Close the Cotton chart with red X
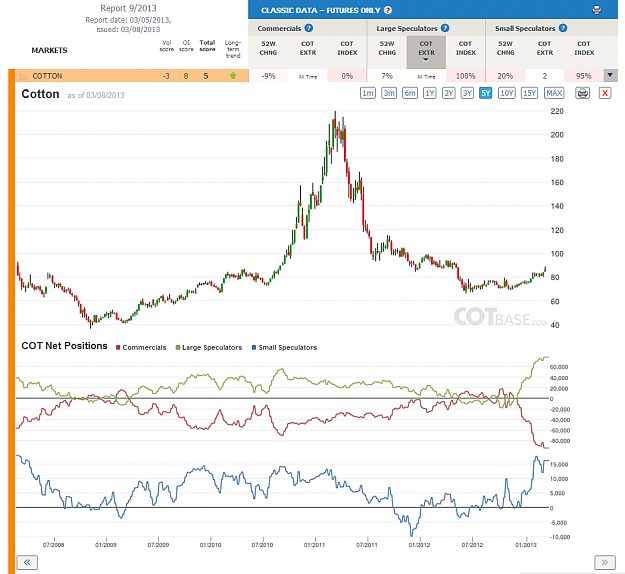The width and height of the screenshot is (625, 574). pos(605,93)
